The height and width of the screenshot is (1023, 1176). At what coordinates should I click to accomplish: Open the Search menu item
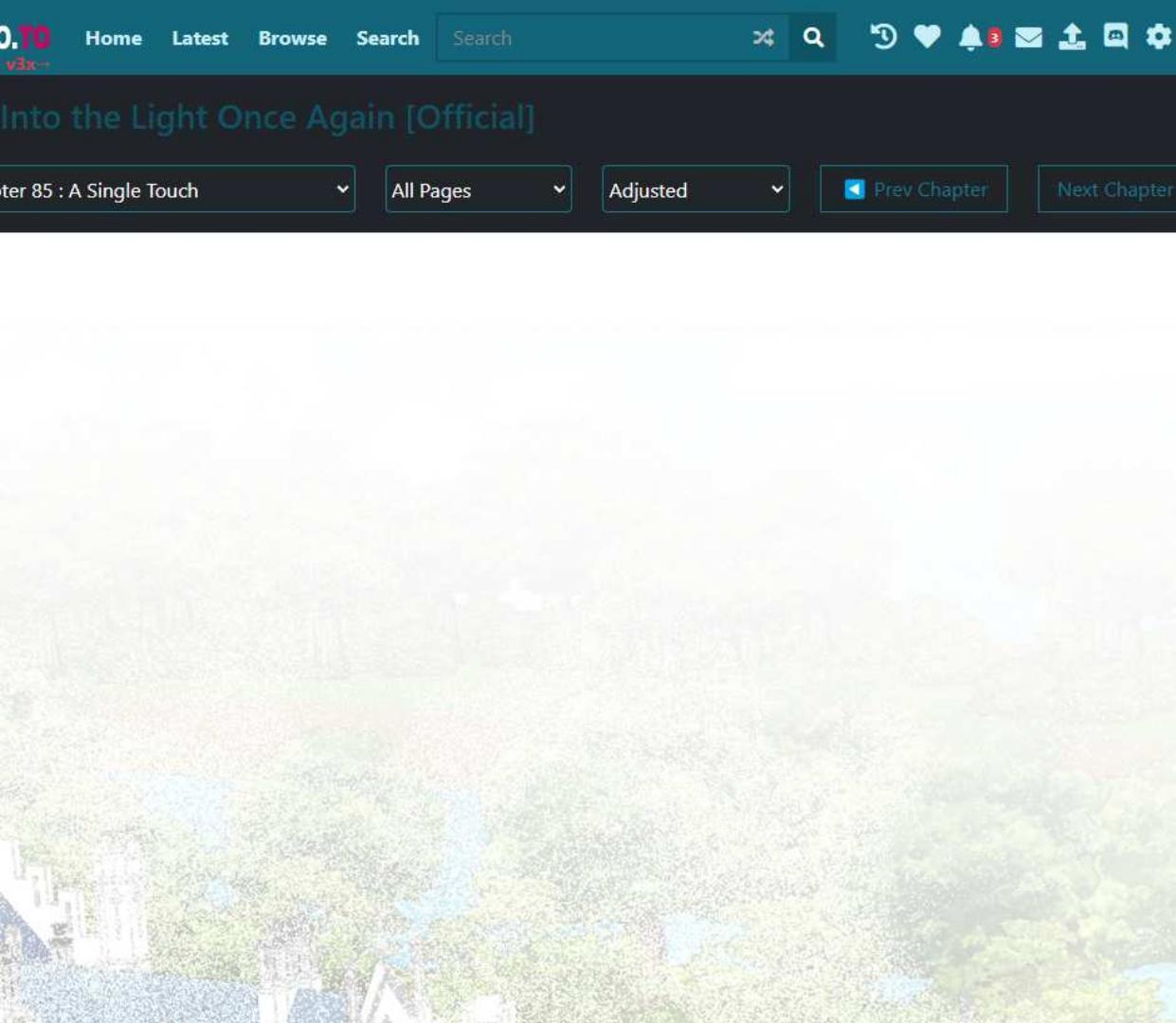coord(388,38)
